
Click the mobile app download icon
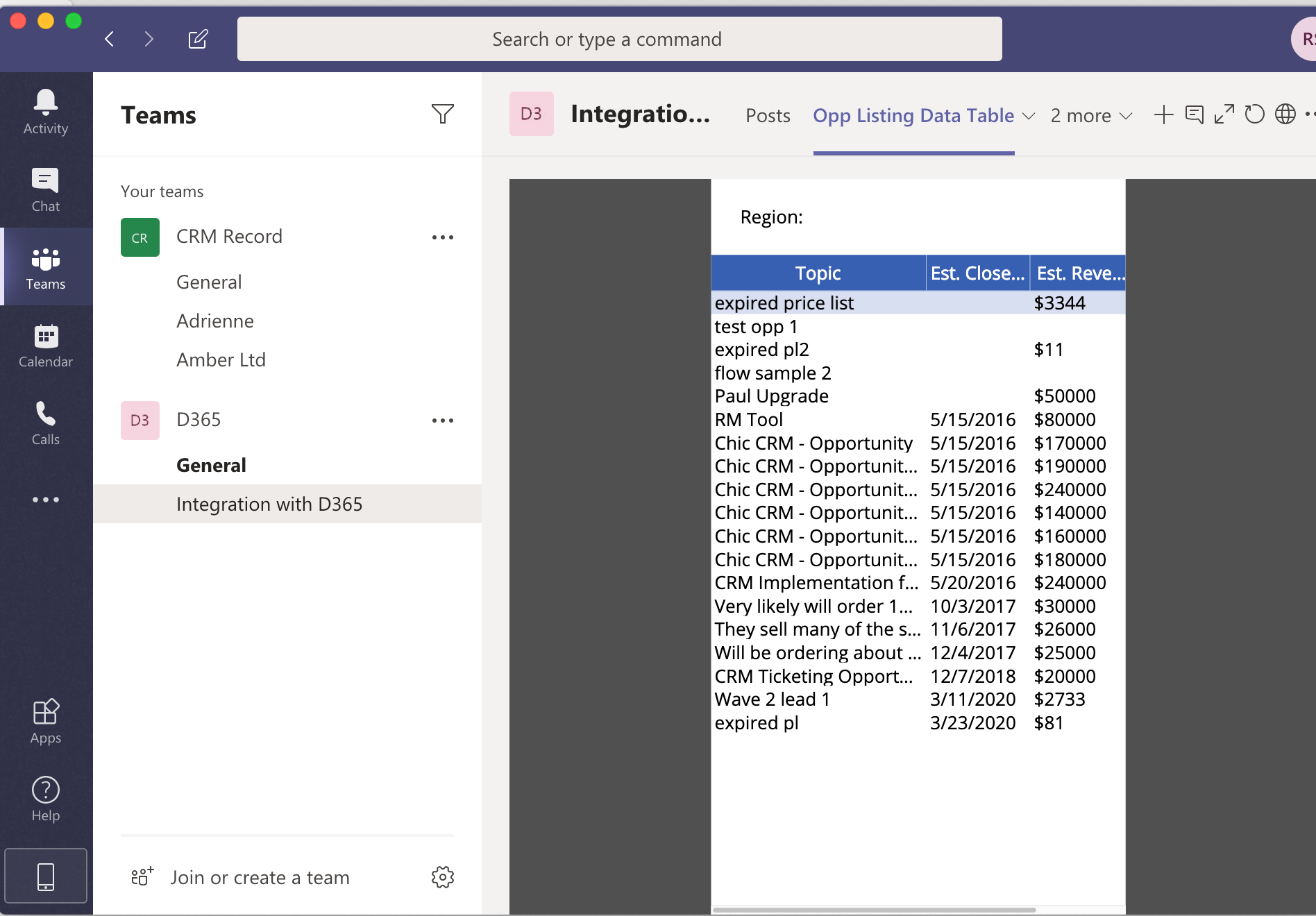tap(46, 876)
